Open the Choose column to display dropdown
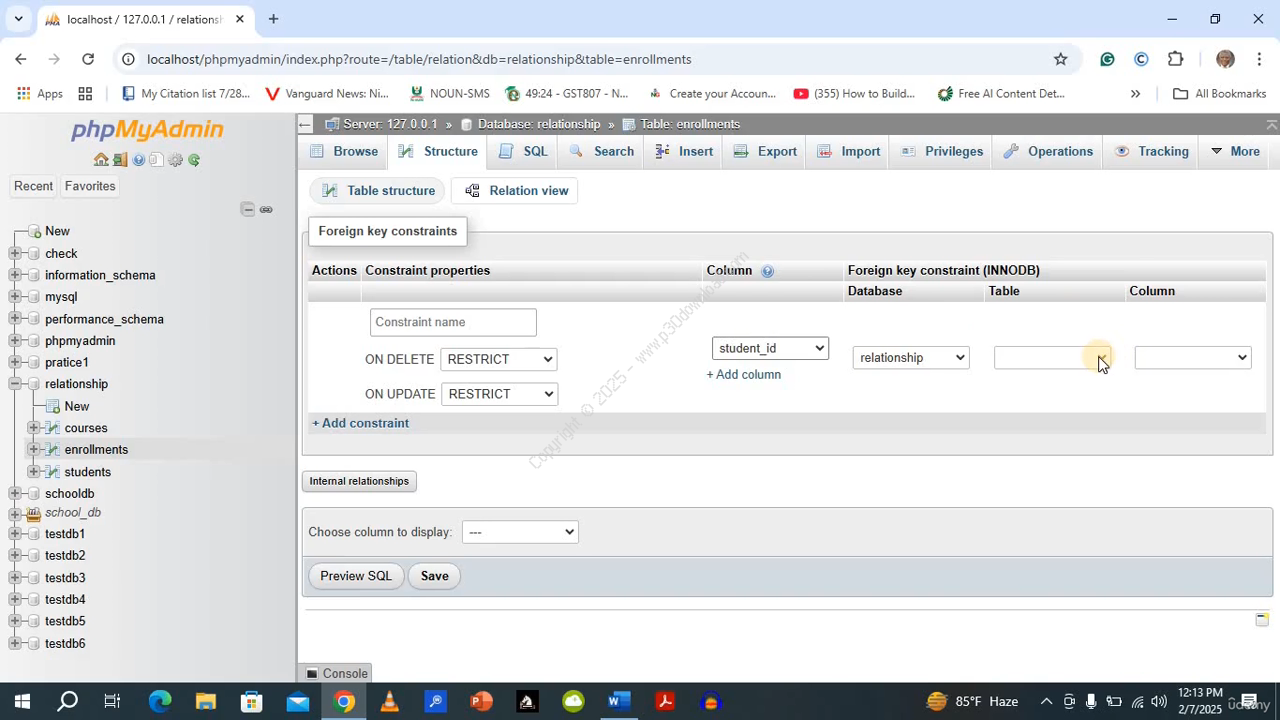Screen dimensions: 1280x720 click(520, 532)
